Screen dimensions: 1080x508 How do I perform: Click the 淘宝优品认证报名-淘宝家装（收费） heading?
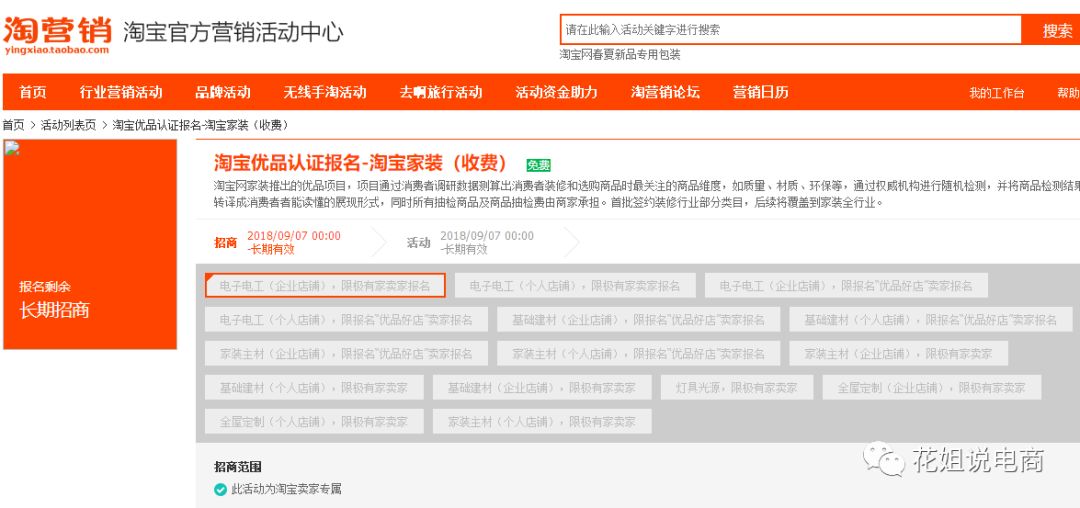pos(361,163)
